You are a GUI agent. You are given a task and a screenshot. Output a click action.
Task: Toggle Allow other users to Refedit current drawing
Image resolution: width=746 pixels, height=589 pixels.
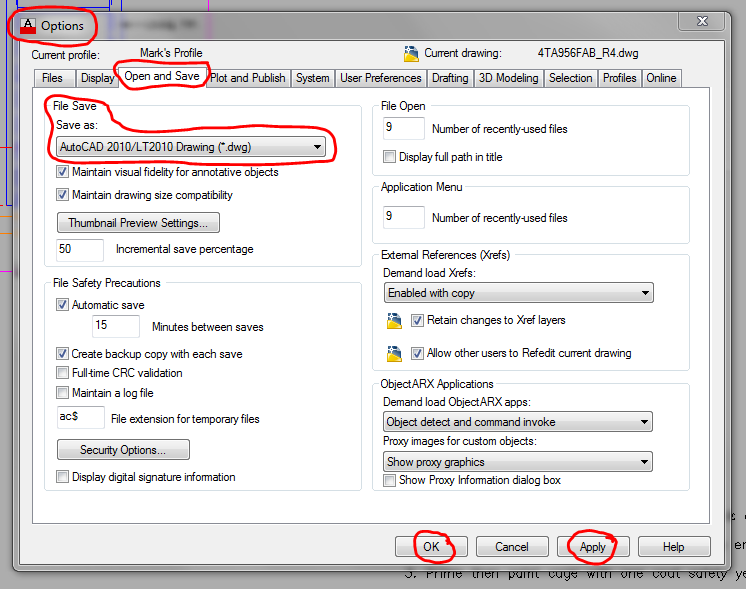(x=417, y=353)
